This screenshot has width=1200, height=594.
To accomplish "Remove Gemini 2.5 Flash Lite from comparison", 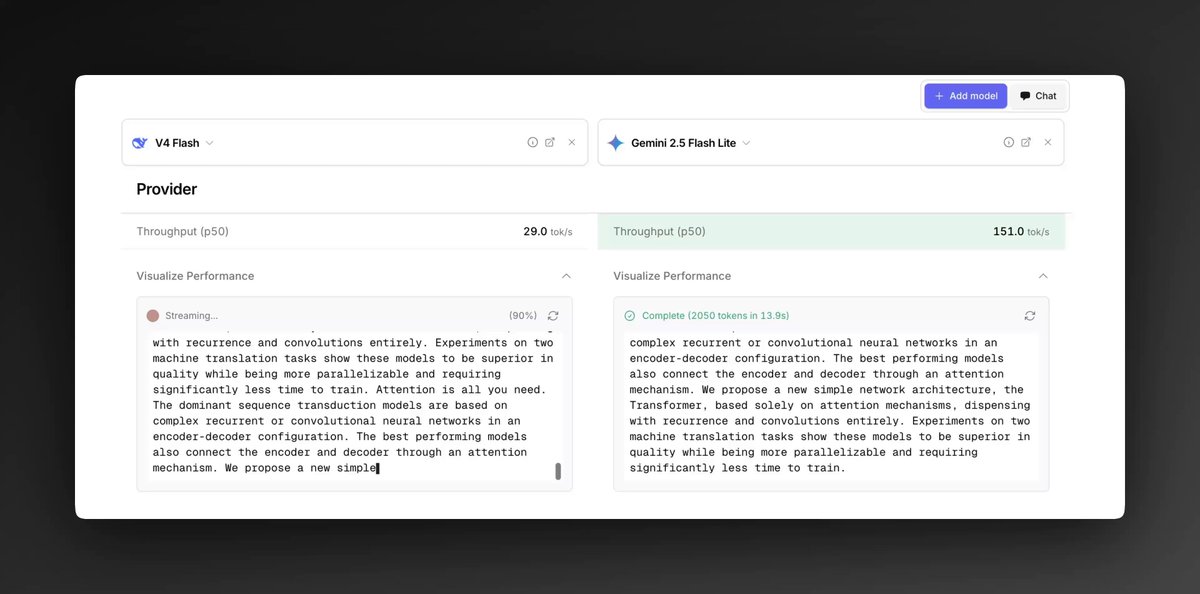I will (x=1048, y=142).
